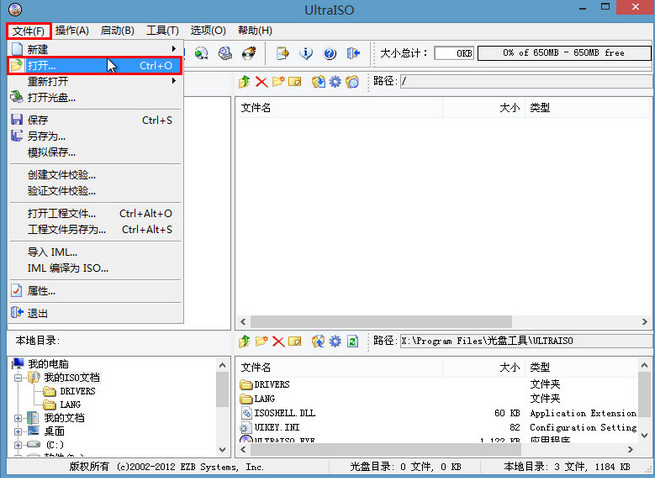Click the clock folder icon in disc pane toolbar
Screen dimensions: 655x478
[x=352, y=81]
